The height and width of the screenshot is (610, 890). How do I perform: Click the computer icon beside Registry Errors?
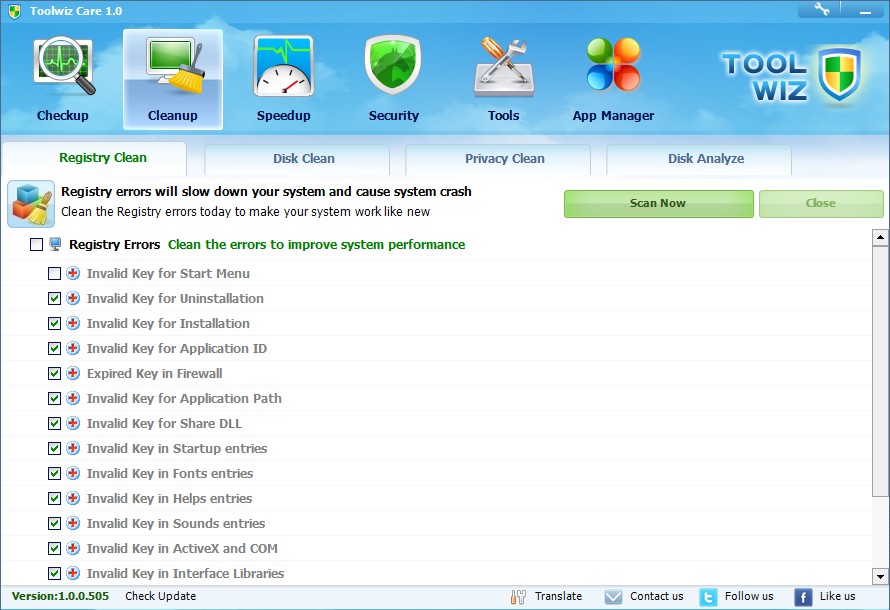[x=55, y=245]
